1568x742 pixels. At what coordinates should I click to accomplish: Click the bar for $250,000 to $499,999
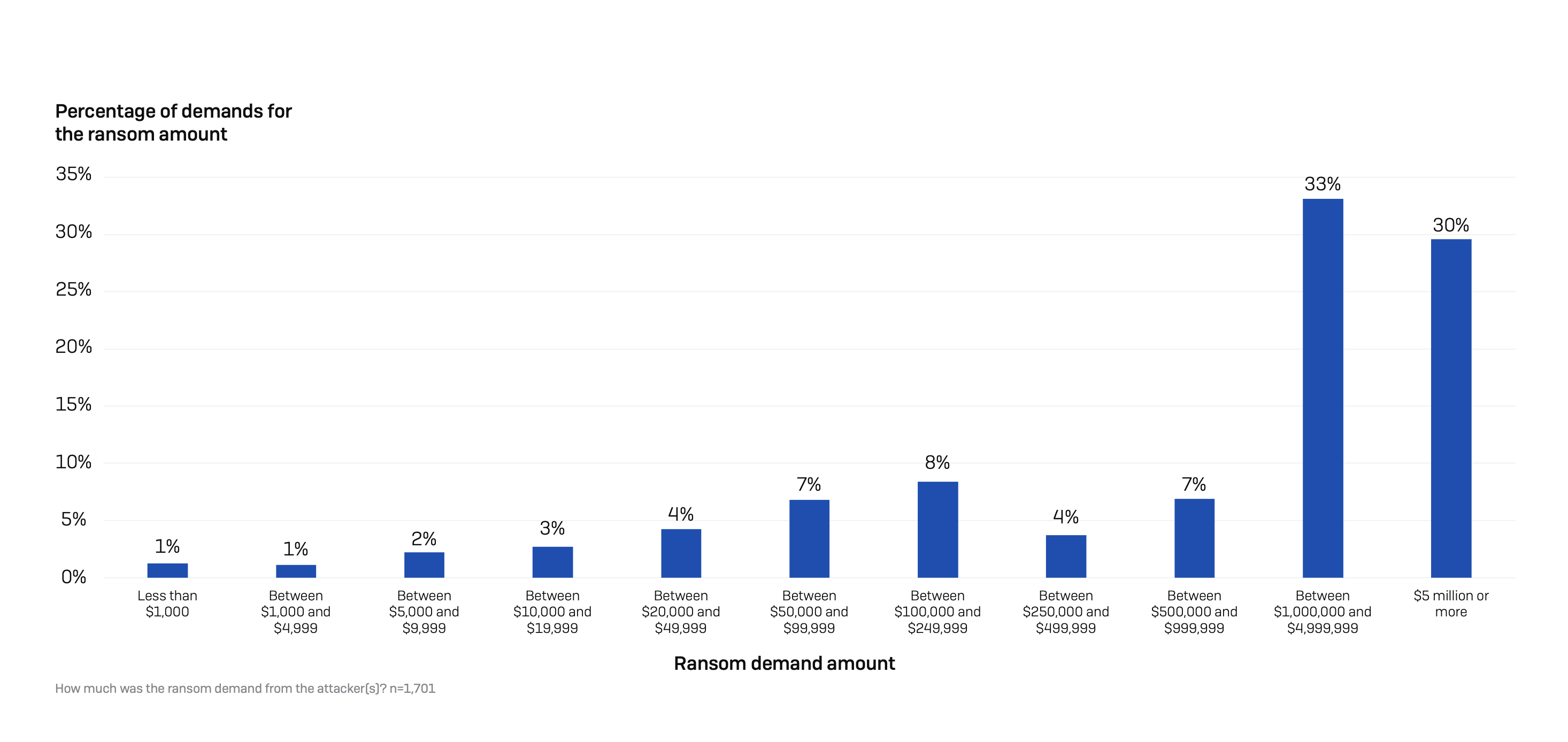click(x=1066, y=556)
